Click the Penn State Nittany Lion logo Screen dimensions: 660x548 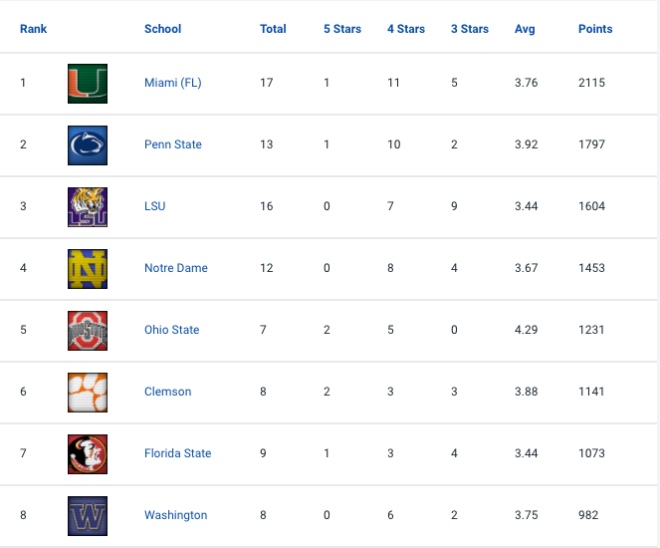[x=88, y=145]
